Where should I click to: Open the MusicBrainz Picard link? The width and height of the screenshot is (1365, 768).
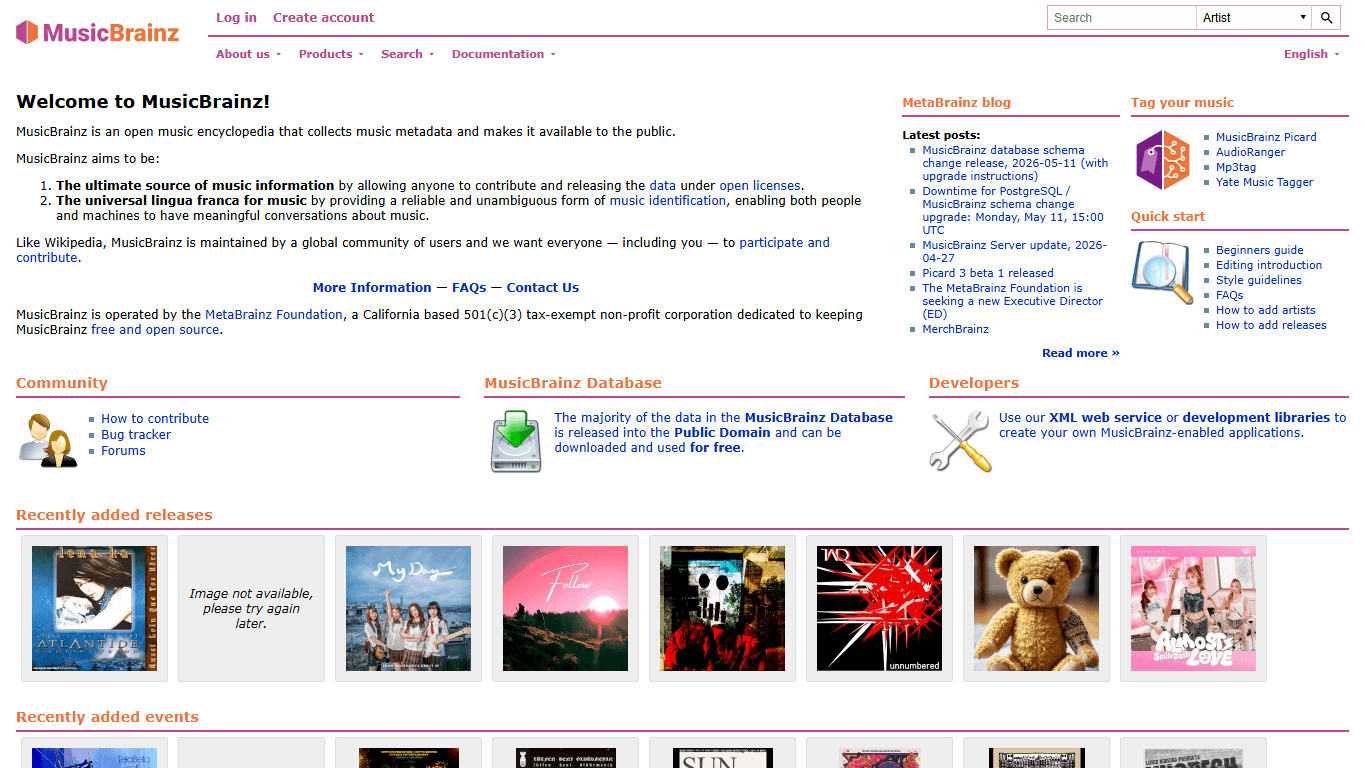coord(1266,137)
